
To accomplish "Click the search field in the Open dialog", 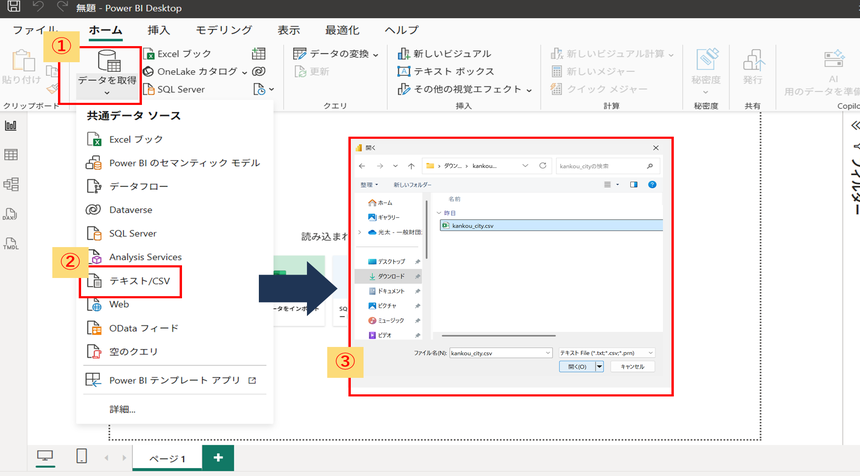I will pyautogui.click(x=607, y=166).
